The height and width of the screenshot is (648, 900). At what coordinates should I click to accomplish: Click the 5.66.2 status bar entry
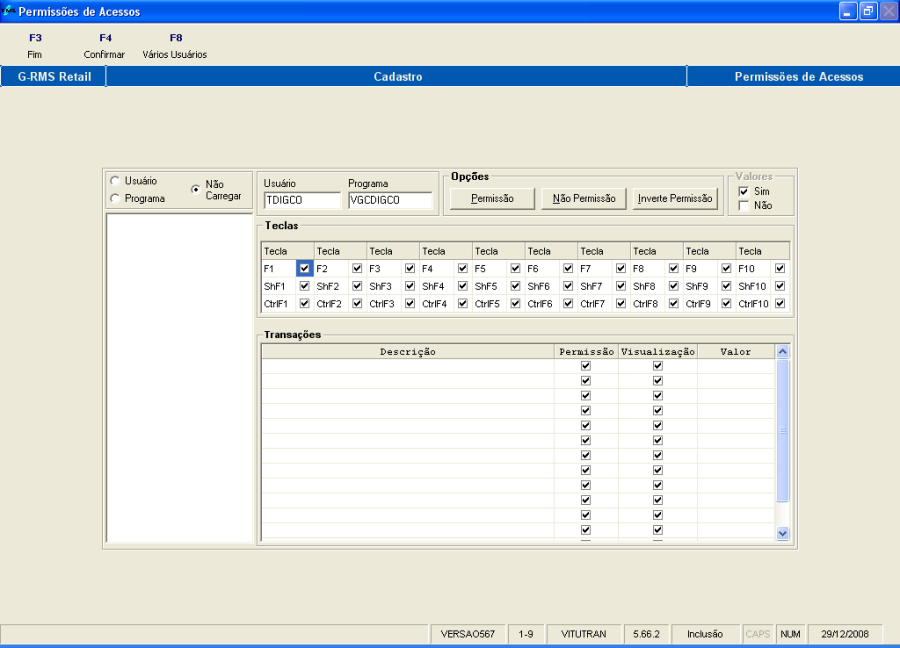(646, 634)
